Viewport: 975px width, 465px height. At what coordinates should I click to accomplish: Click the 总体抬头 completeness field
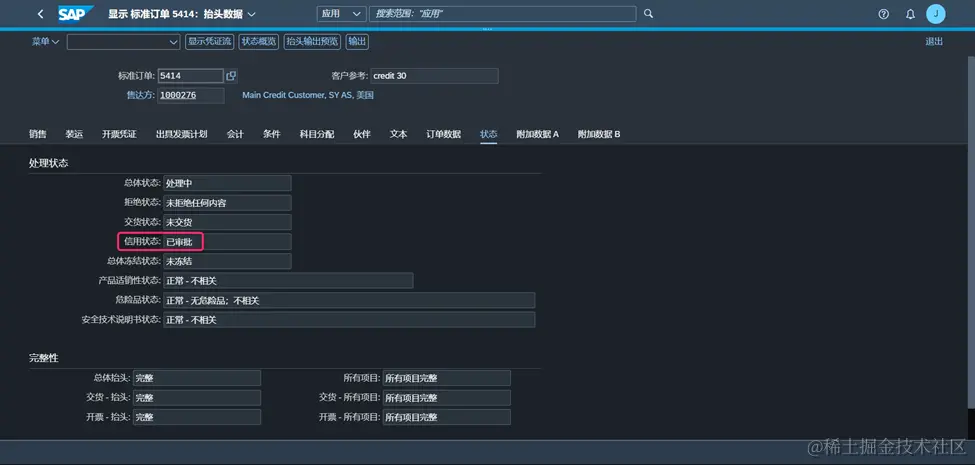tap(196, 378)
